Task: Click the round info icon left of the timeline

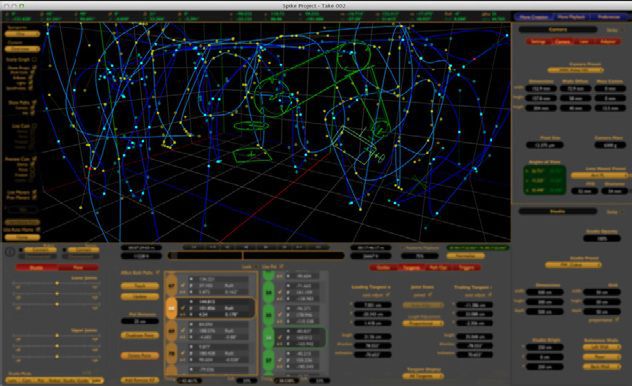Action: tap(10, 253)
